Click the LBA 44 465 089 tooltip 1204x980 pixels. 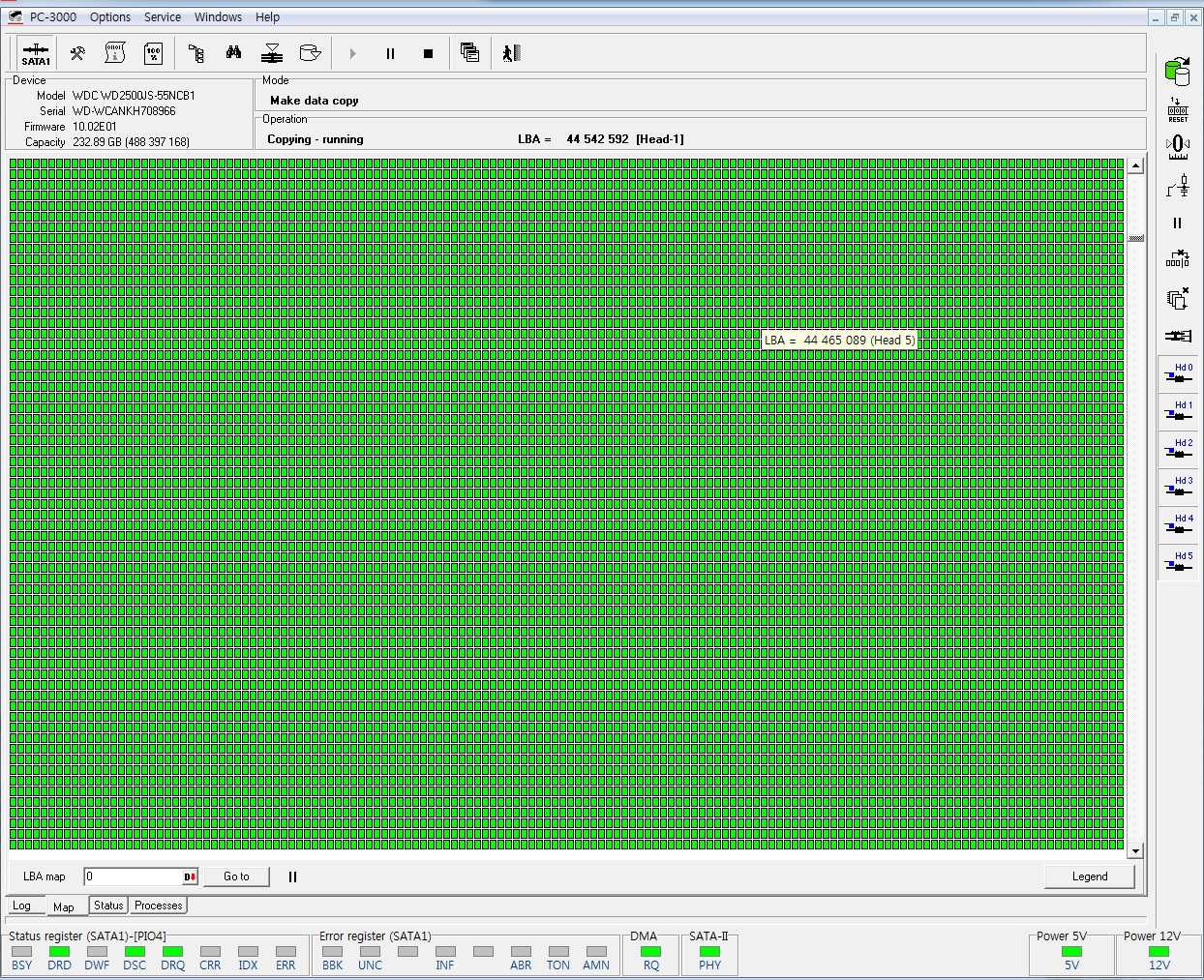point(839,340)
